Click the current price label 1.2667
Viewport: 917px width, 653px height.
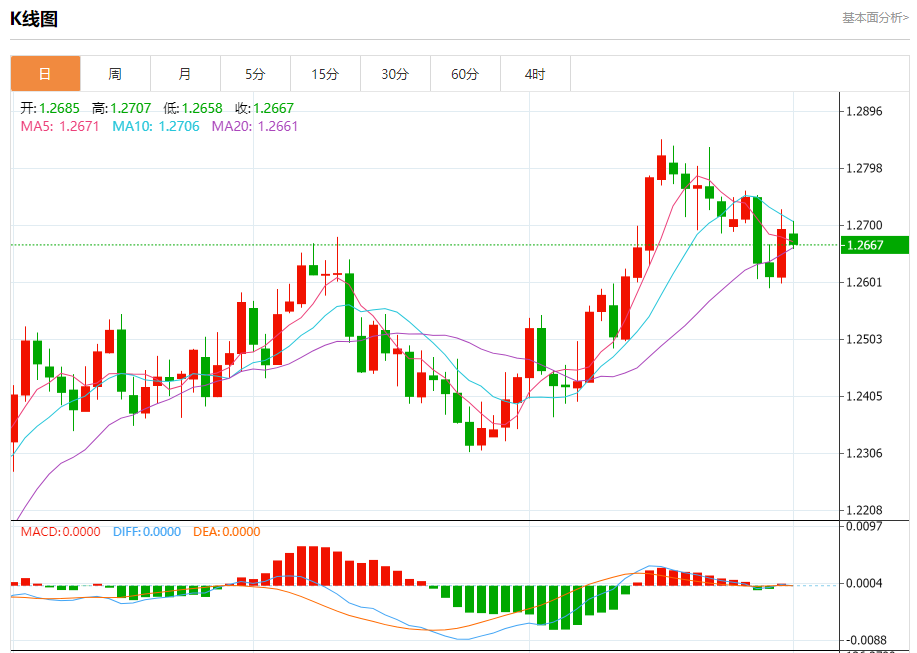click(874, 245)
